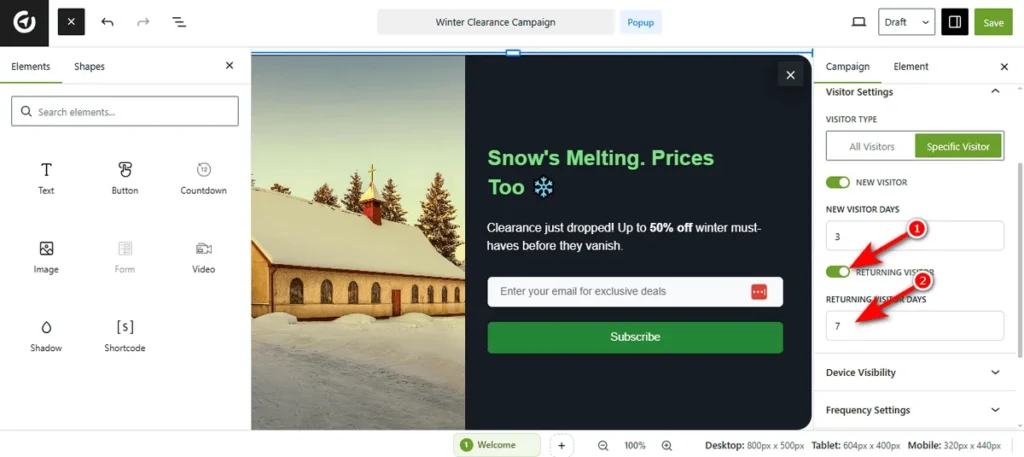Open the layers list icon

click(179, 22)
